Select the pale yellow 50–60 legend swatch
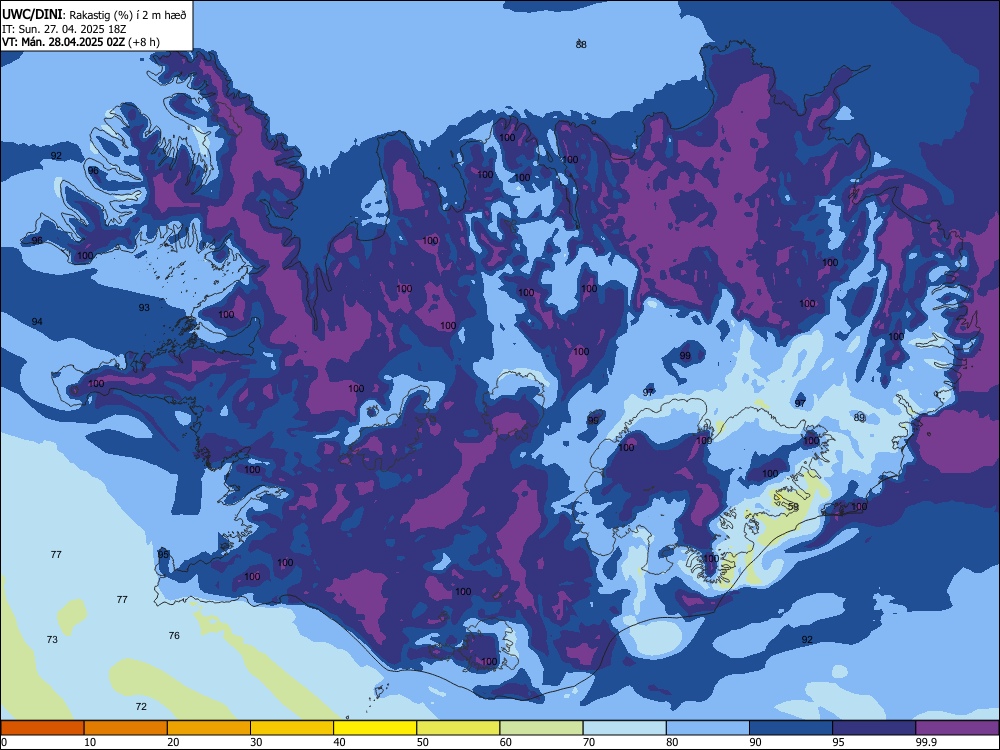Image resolution: width=1000 pixels, height=750 pixels. click(x=458, y=728)
